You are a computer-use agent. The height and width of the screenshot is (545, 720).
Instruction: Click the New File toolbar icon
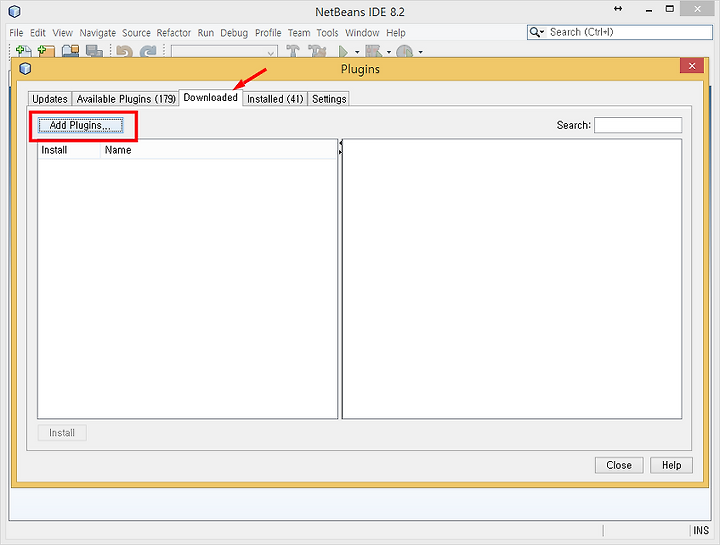click(23, 51)
